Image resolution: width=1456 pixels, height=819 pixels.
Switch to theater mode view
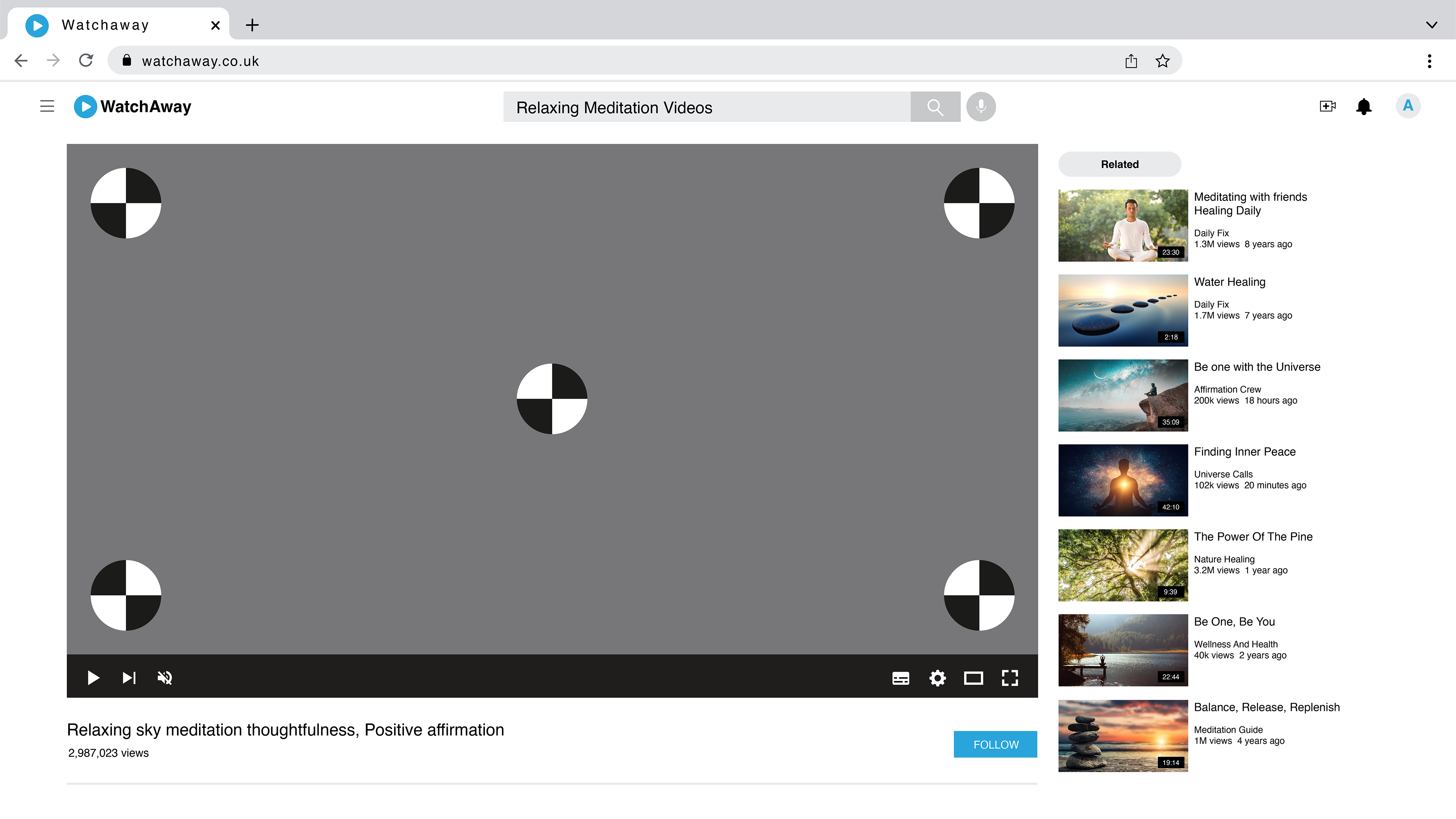click(x=973, y=678)
